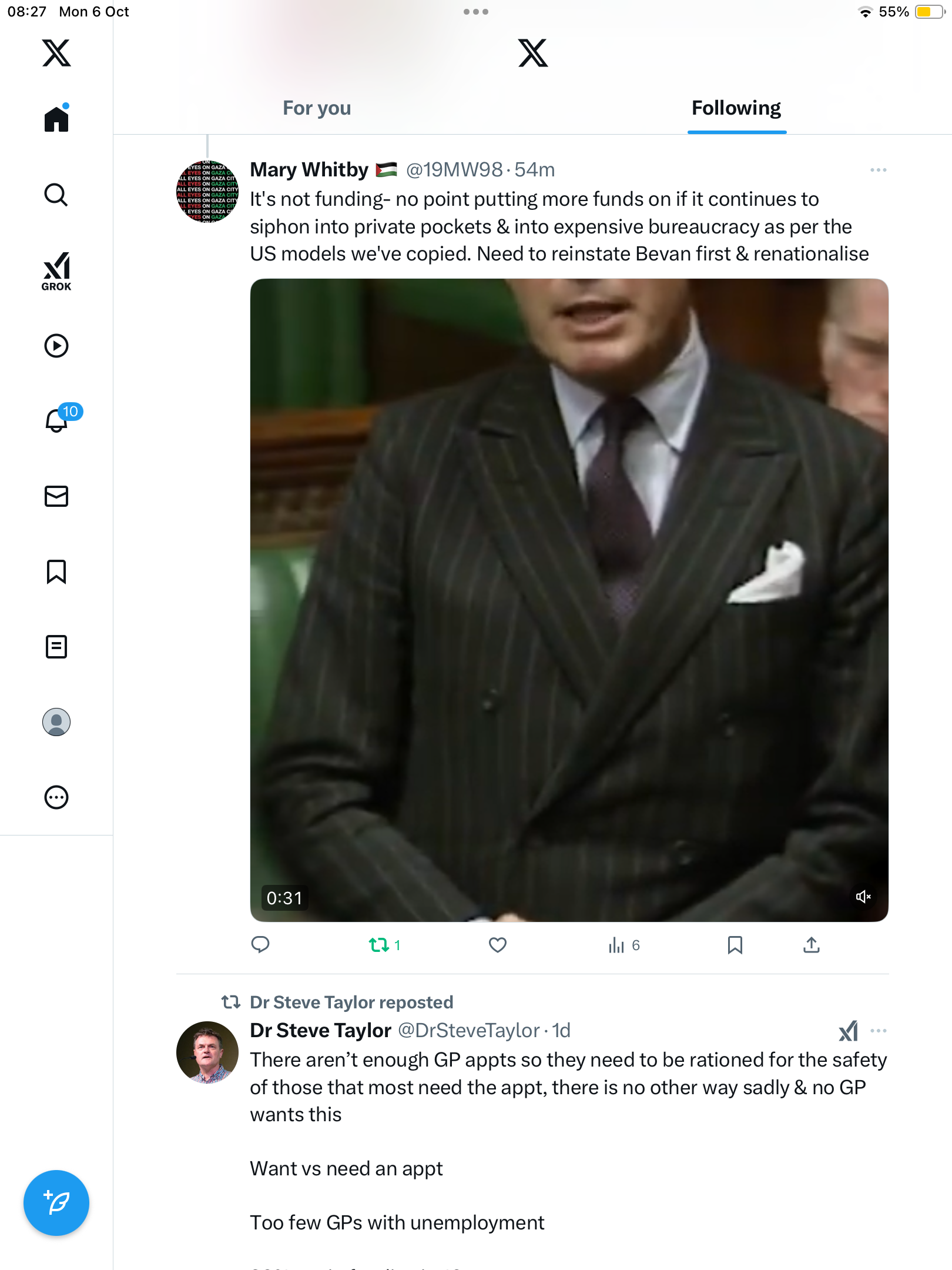Unmute the video in Mary Whitby's post
The height and width of the screenshot is (1270, 952).
click(863, 897)
